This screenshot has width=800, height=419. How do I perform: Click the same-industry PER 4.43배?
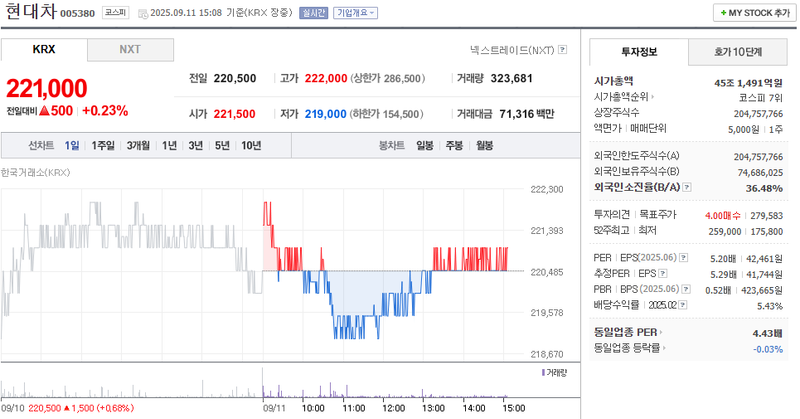click(767, 333)
